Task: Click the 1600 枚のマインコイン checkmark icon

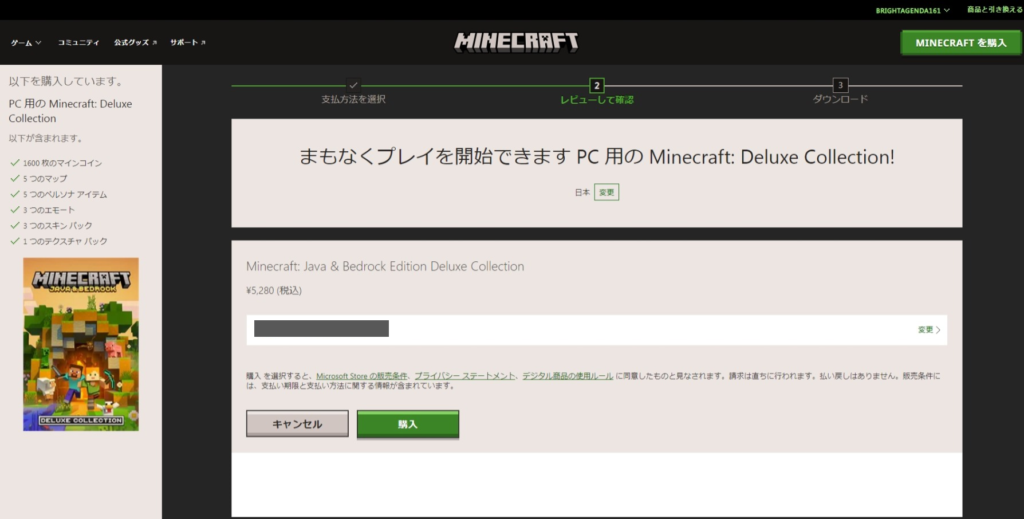Action: [14, 163]
